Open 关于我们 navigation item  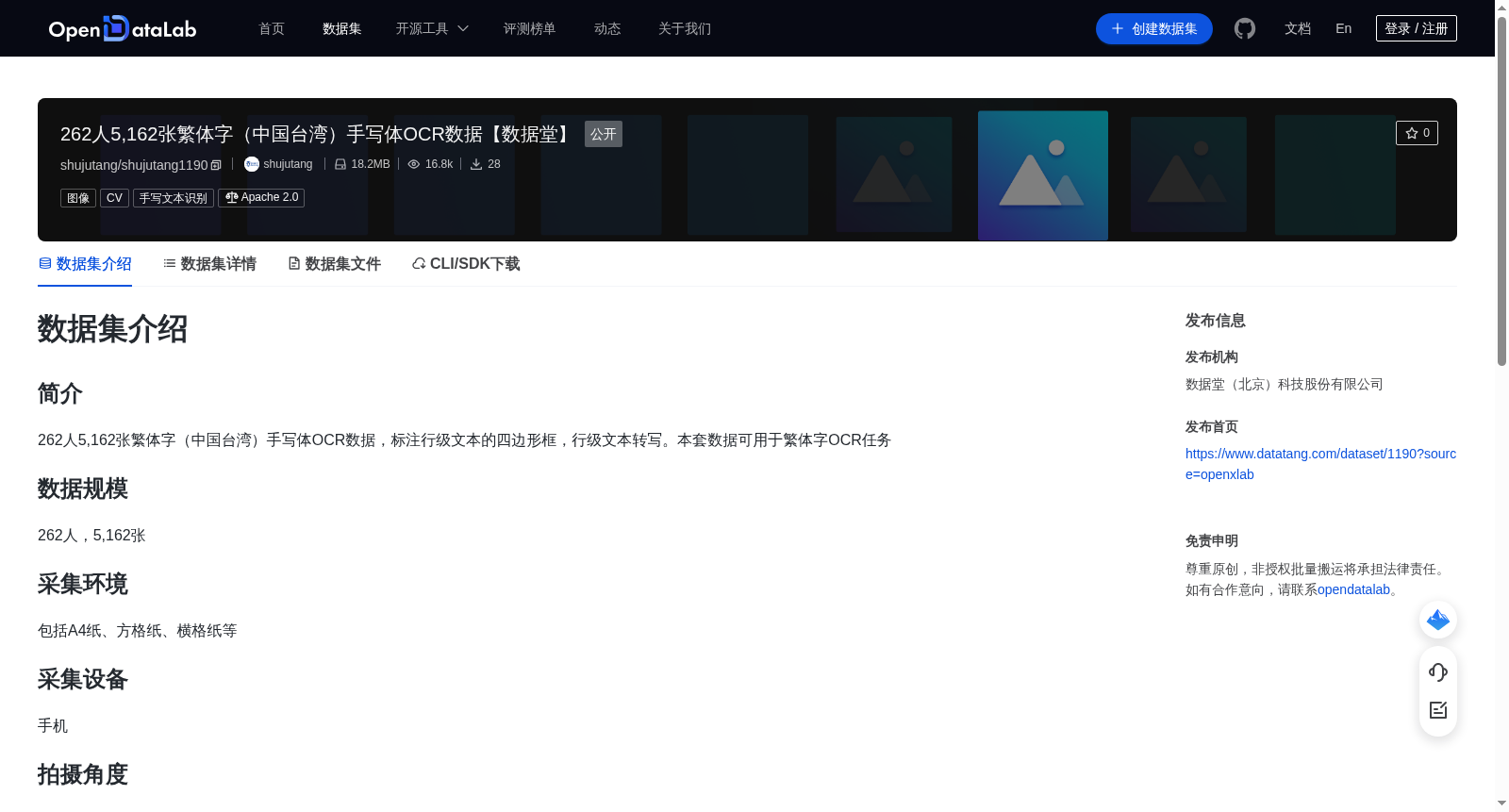(x=685, y=28)
